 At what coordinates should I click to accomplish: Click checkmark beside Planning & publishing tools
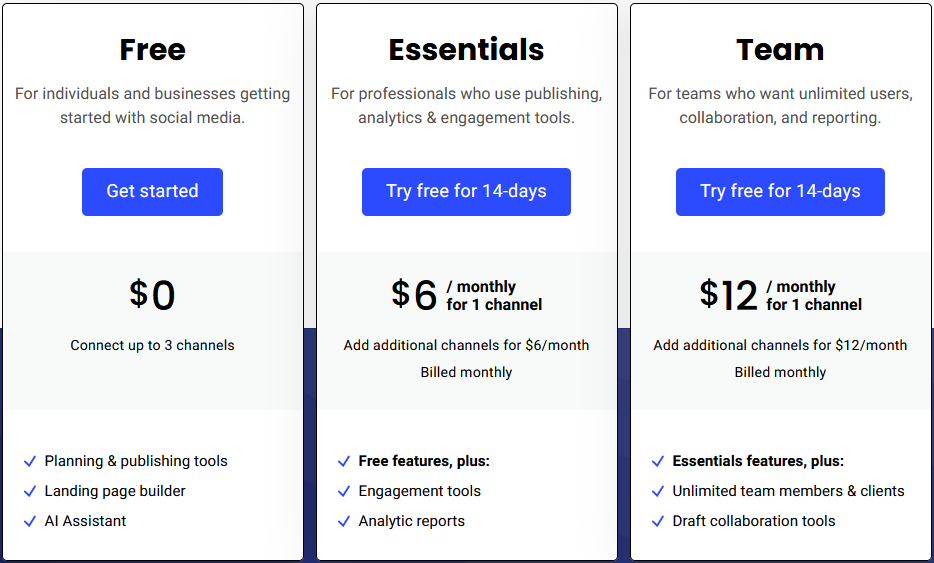click(30, 462)
